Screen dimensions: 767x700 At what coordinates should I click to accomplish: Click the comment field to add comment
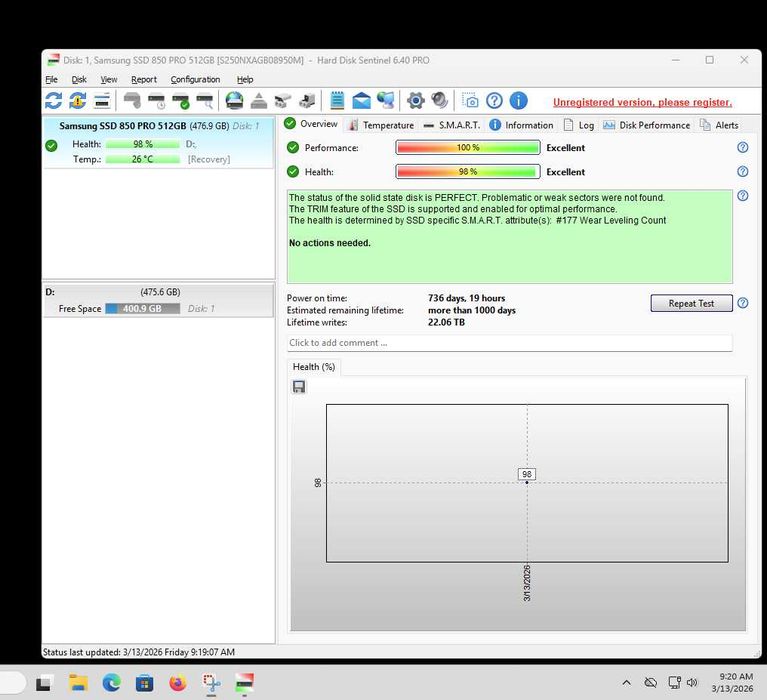(509, 343)
